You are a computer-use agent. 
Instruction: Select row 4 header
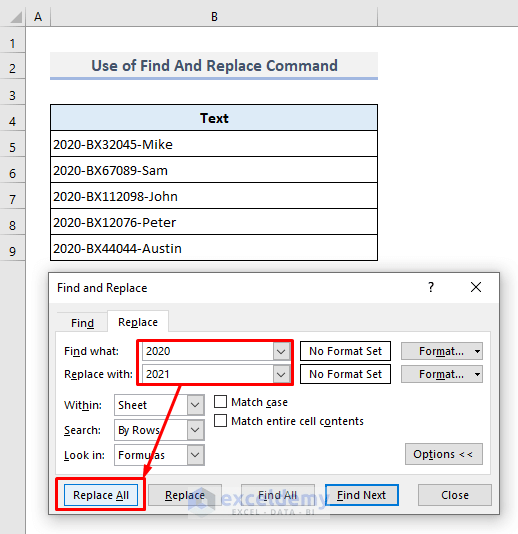click(x=13, y=118)
